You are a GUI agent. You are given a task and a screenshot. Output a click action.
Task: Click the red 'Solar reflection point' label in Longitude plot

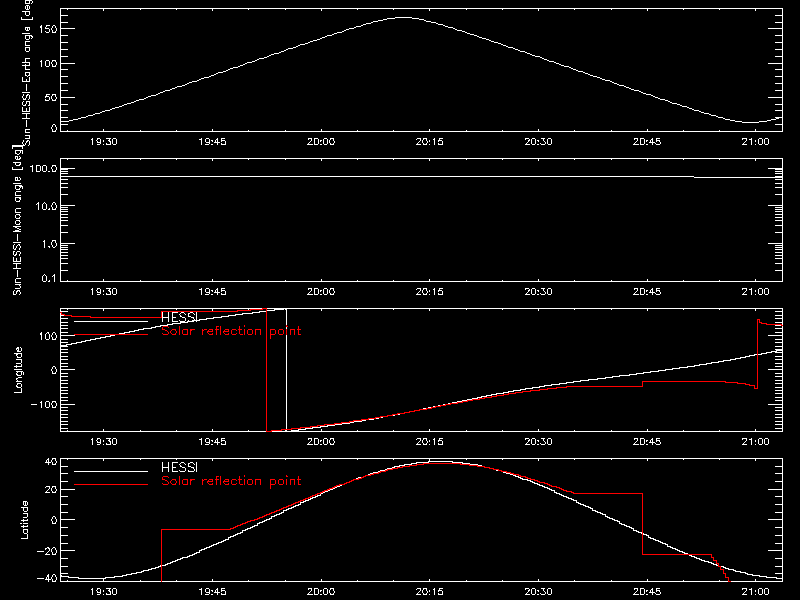coord(231,331)
